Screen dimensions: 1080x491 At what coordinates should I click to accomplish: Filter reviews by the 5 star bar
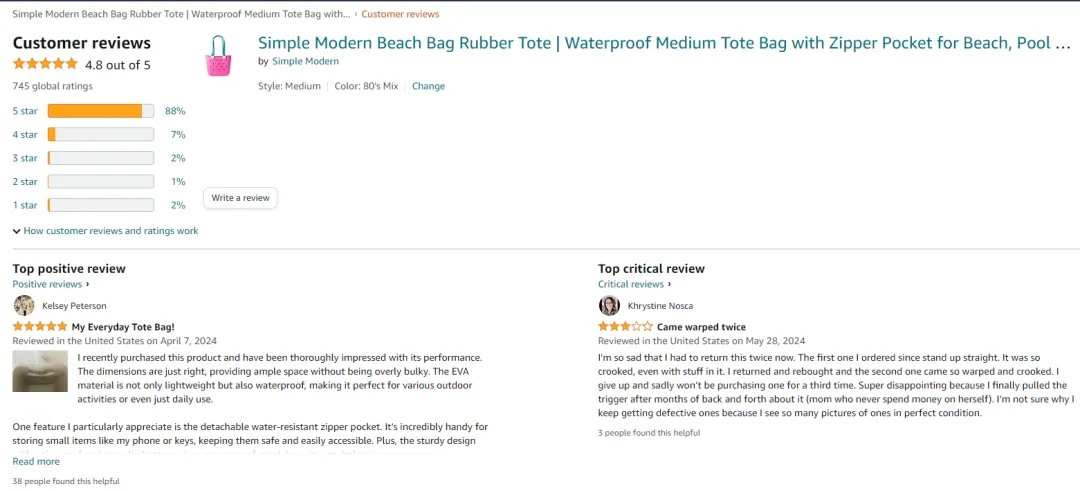tap(100, 111)
